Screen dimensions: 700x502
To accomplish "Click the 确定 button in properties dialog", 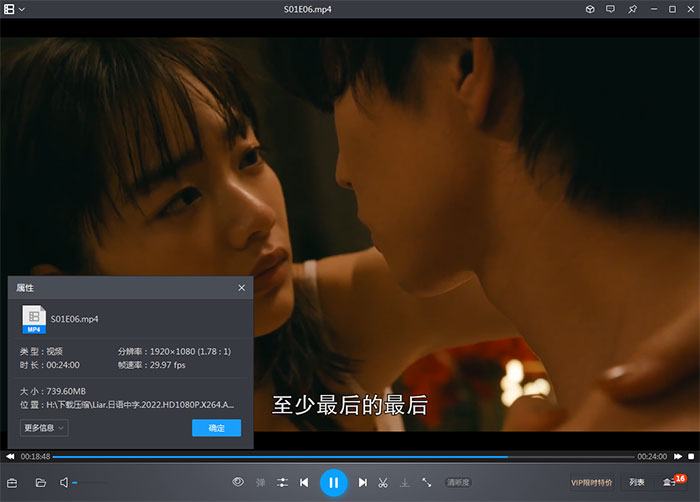I will tap(216, 428).
